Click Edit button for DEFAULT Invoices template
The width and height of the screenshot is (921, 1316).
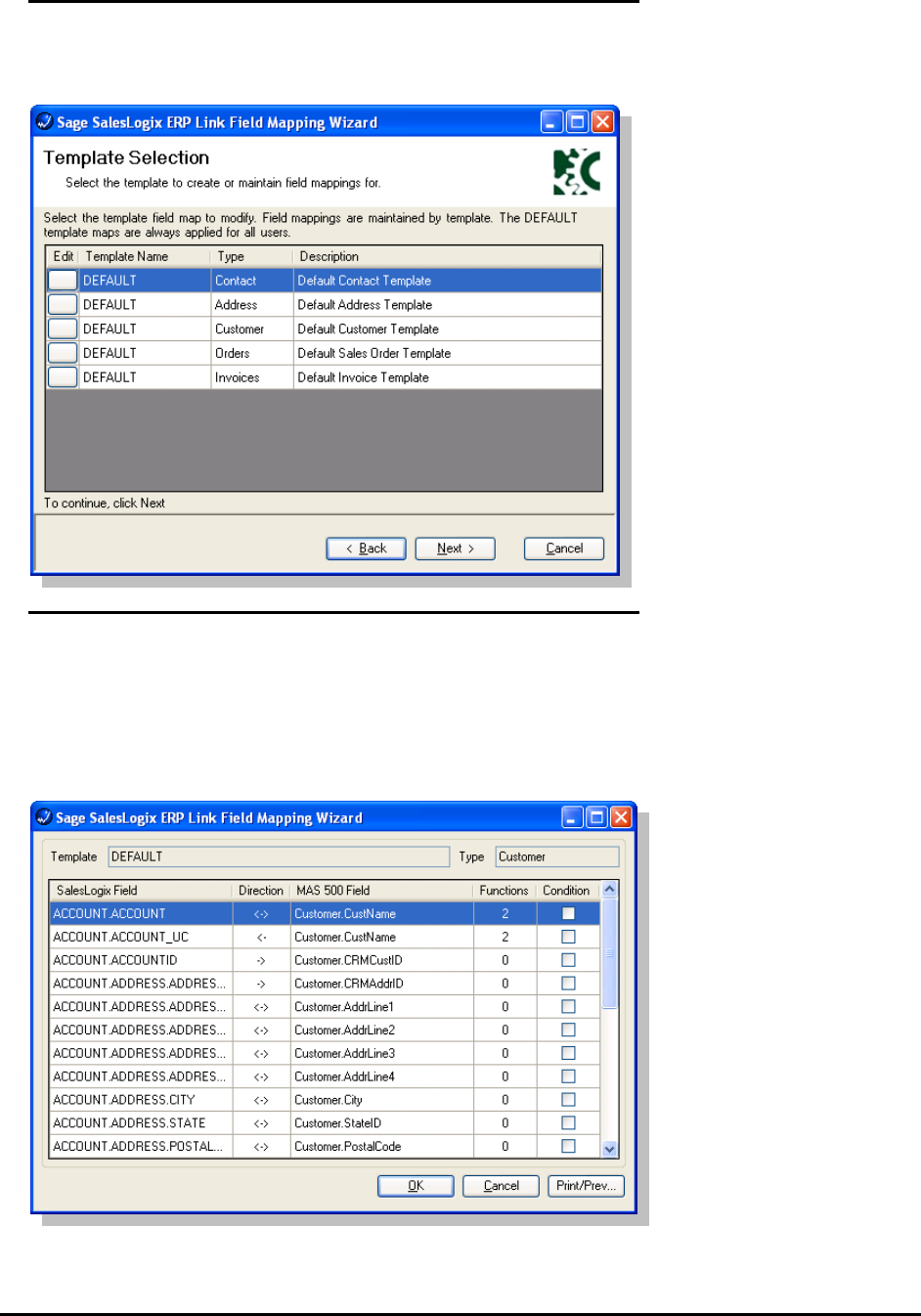coord(63,377)
